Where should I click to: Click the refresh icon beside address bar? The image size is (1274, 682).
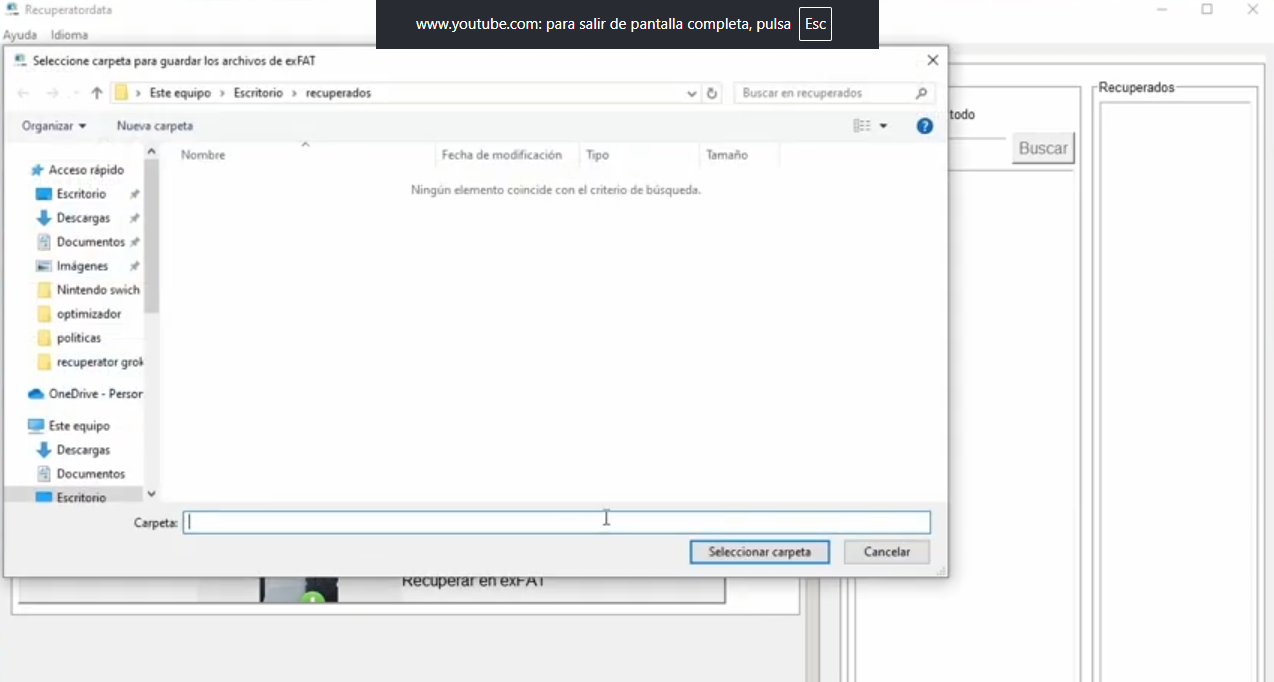pos(712,93)
